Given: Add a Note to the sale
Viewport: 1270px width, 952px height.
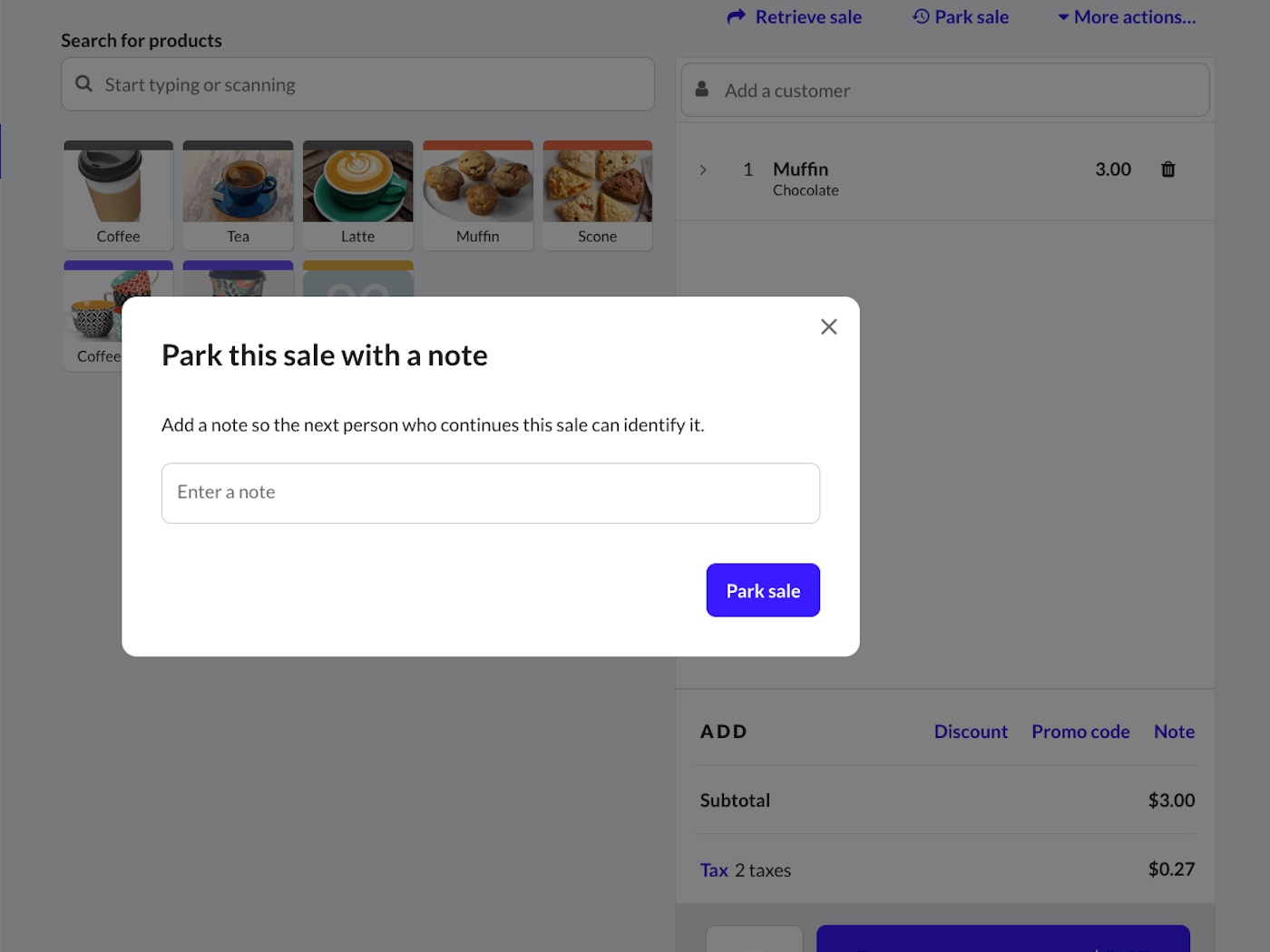Looking at the screenshot, I should pyautogui.click(x=1174, y=732).
